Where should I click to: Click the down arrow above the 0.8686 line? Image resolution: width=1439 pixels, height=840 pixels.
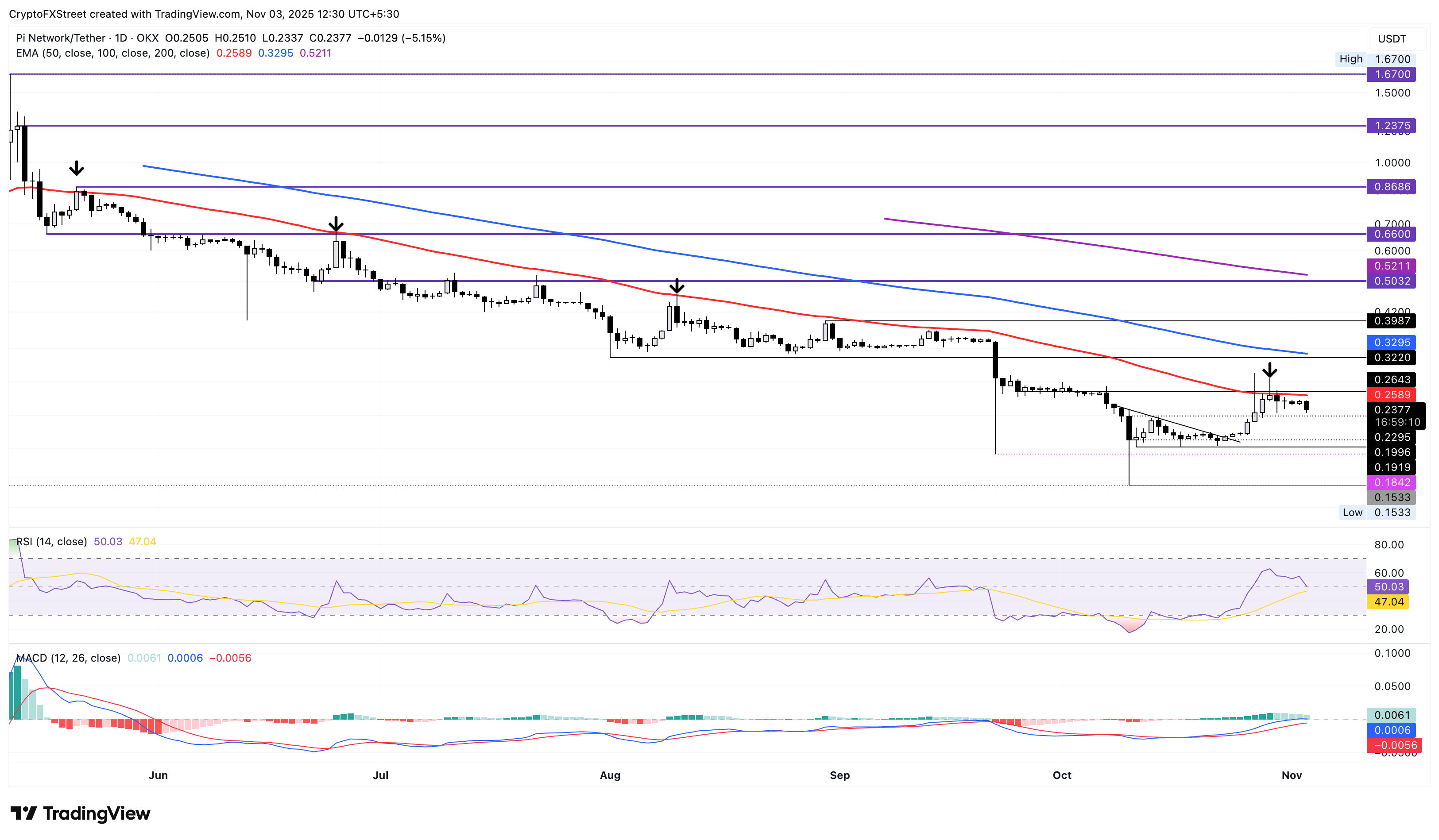point(77,168)
